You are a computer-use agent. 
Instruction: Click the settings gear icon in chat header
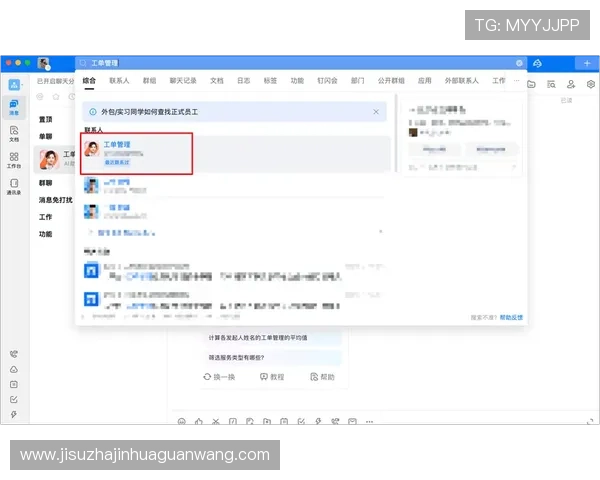[x=590, y=84]
